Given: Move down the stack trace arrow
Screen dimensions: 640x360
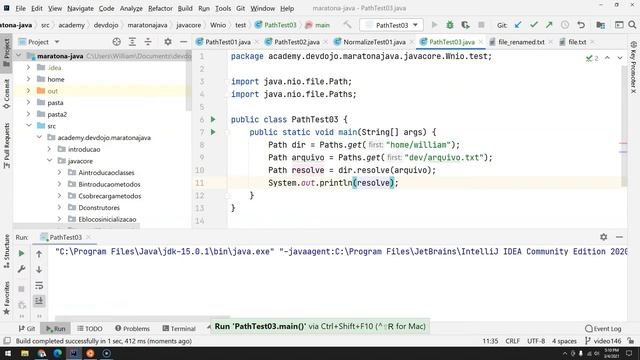Looking at the screenshot, I should (39, 269).
